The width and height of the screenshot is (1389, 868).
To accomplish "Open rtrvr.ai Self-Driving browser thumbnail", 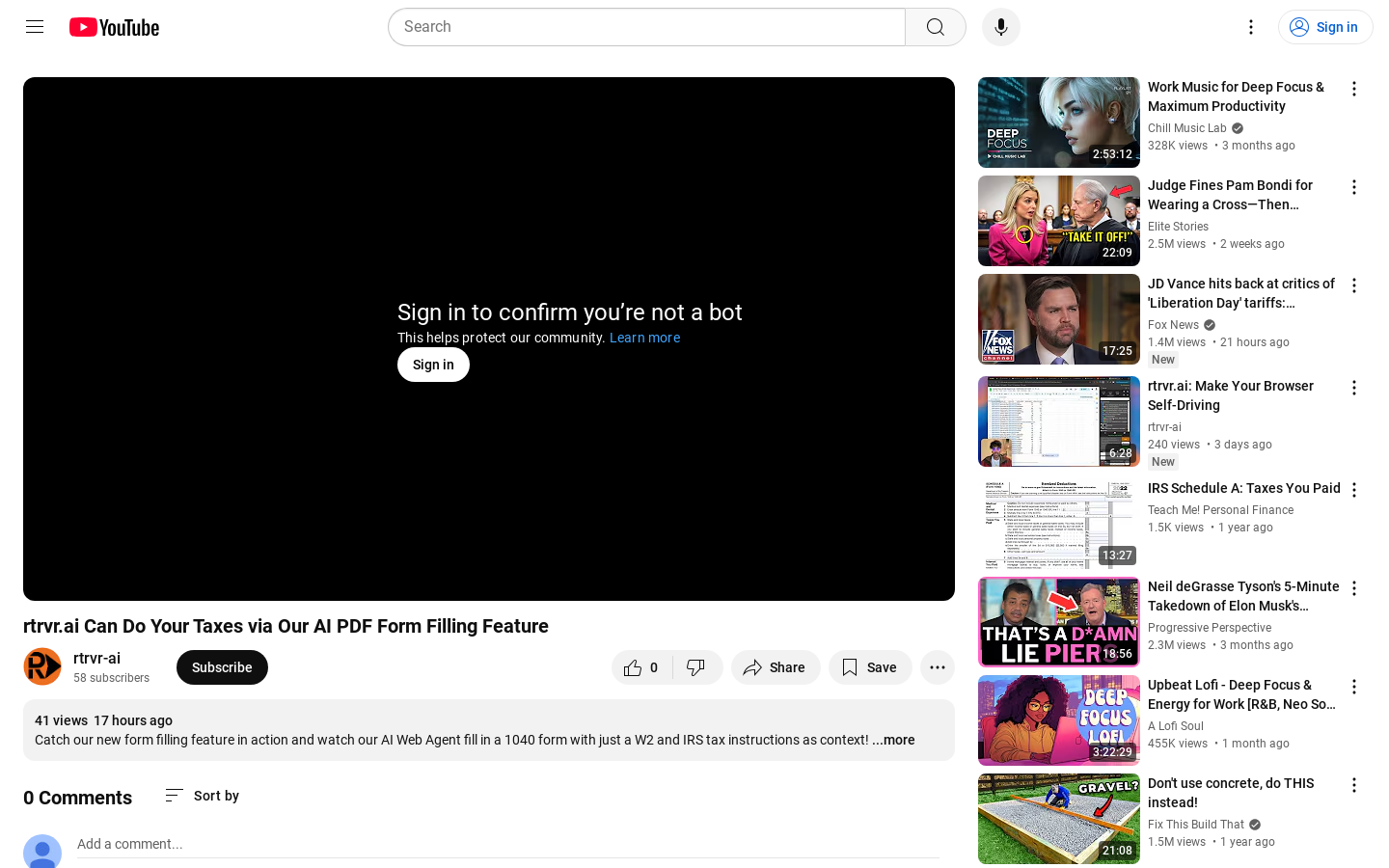I will click(1059, 421).
